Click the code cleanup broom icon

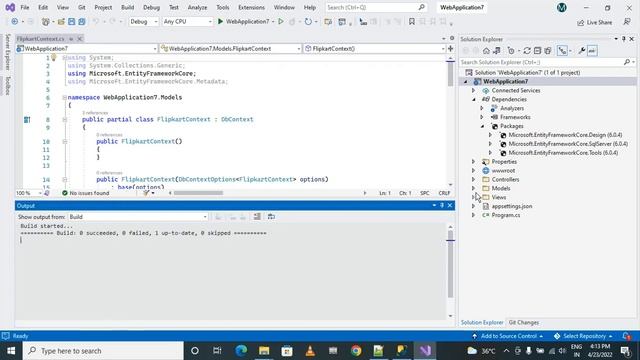(x=146, y=193)
